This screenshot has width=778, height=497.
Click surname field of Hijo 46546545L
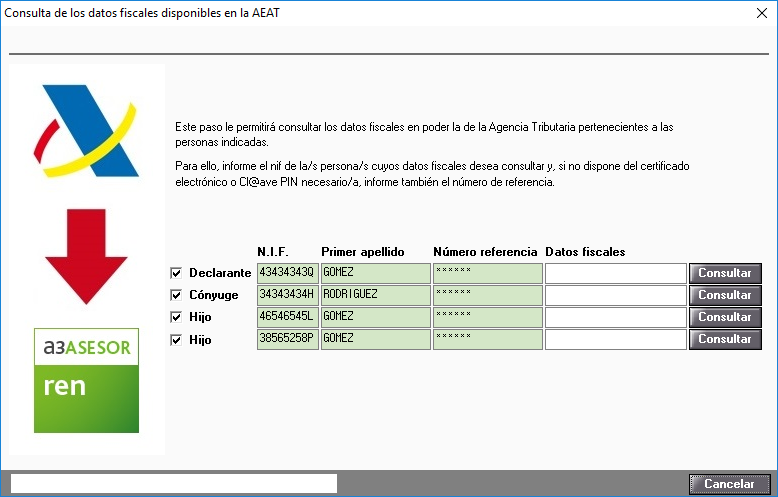coord(376,317)
